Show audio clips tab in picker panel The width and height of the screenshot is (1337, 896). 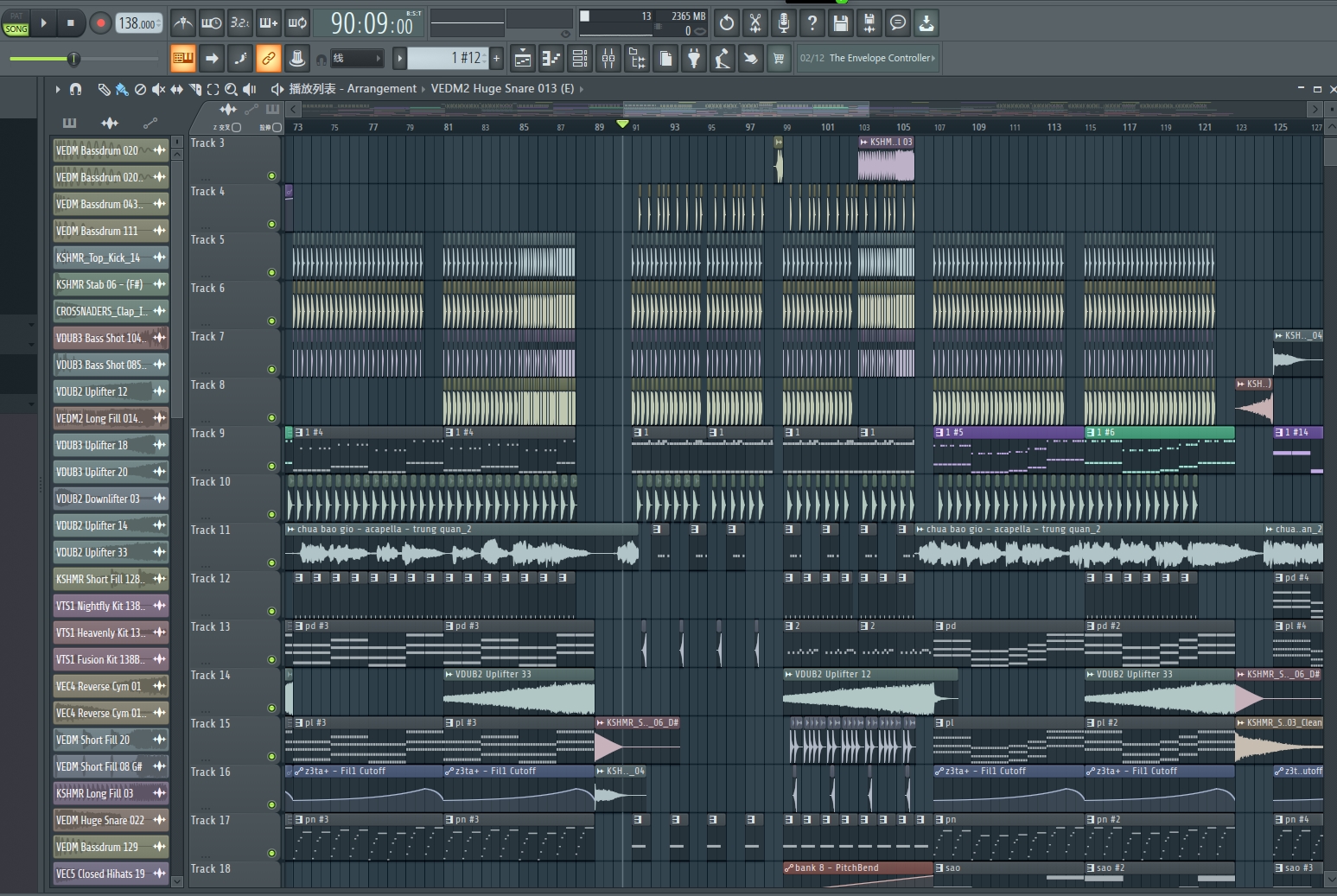(x=110, y=123)
